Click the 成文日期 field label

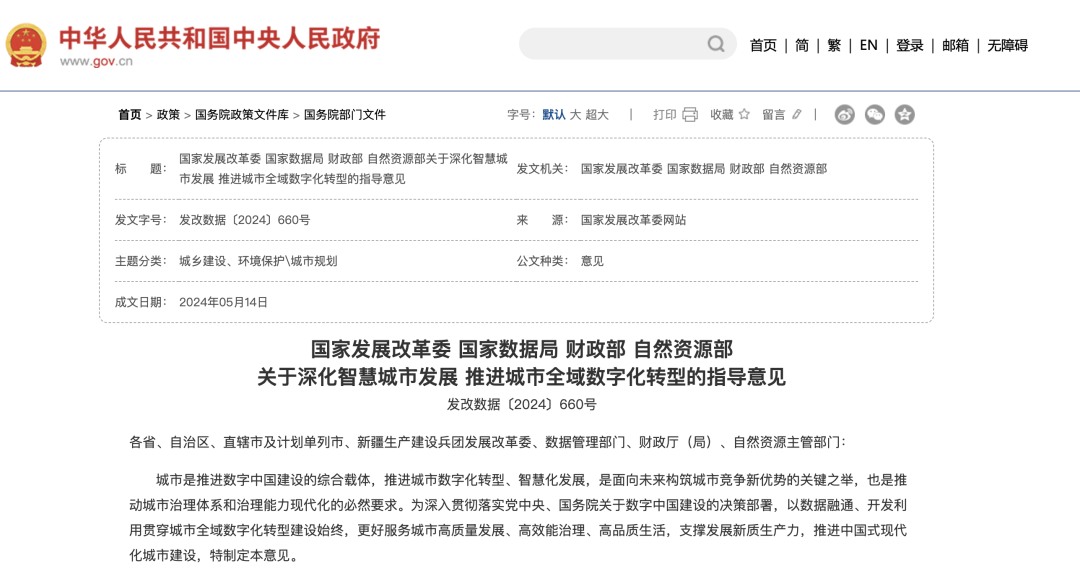pos(141,302)
